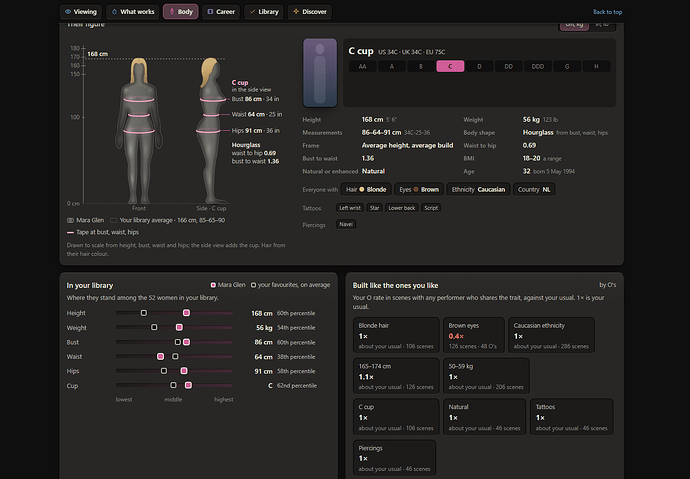The image size is (690, 479).
Task: Go to the Library tab
Action: pos(264,12)
